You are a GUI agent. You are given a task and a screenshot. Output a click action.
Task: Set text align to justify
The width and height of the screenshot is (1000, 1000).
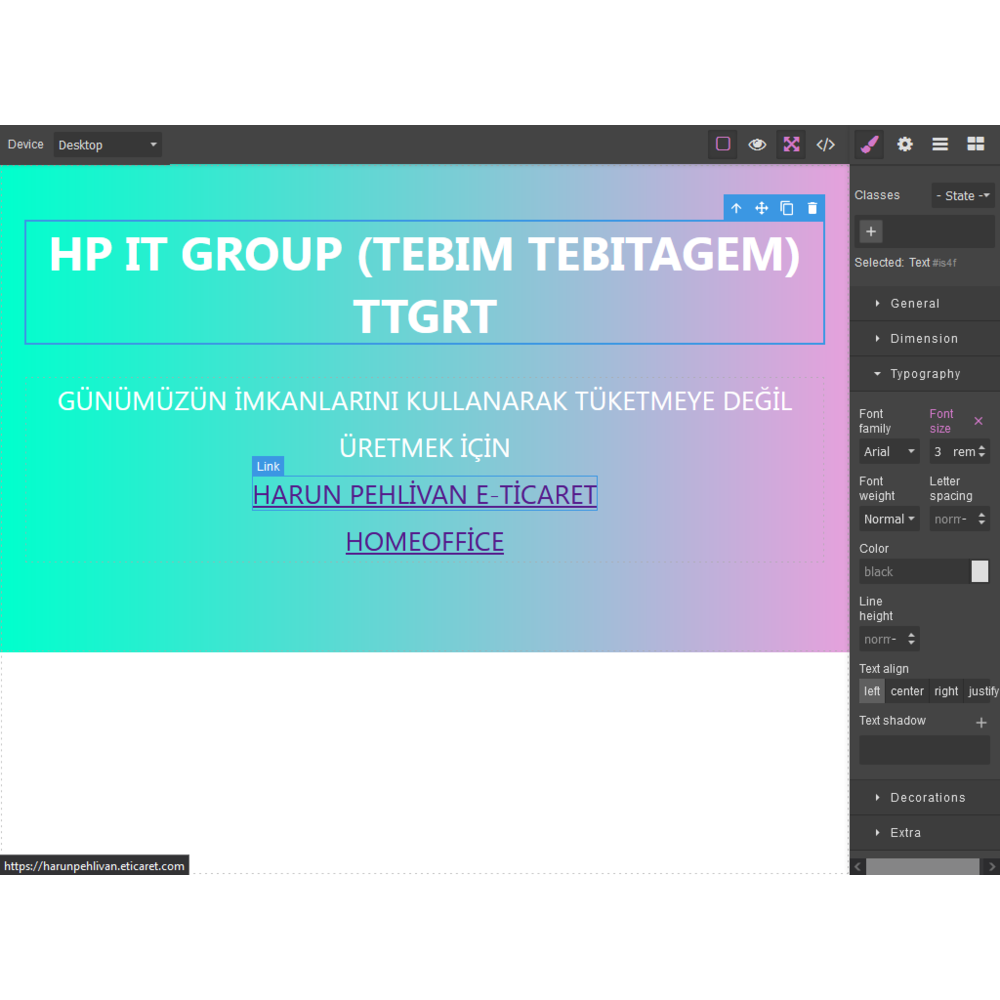(x=982, y=691)
